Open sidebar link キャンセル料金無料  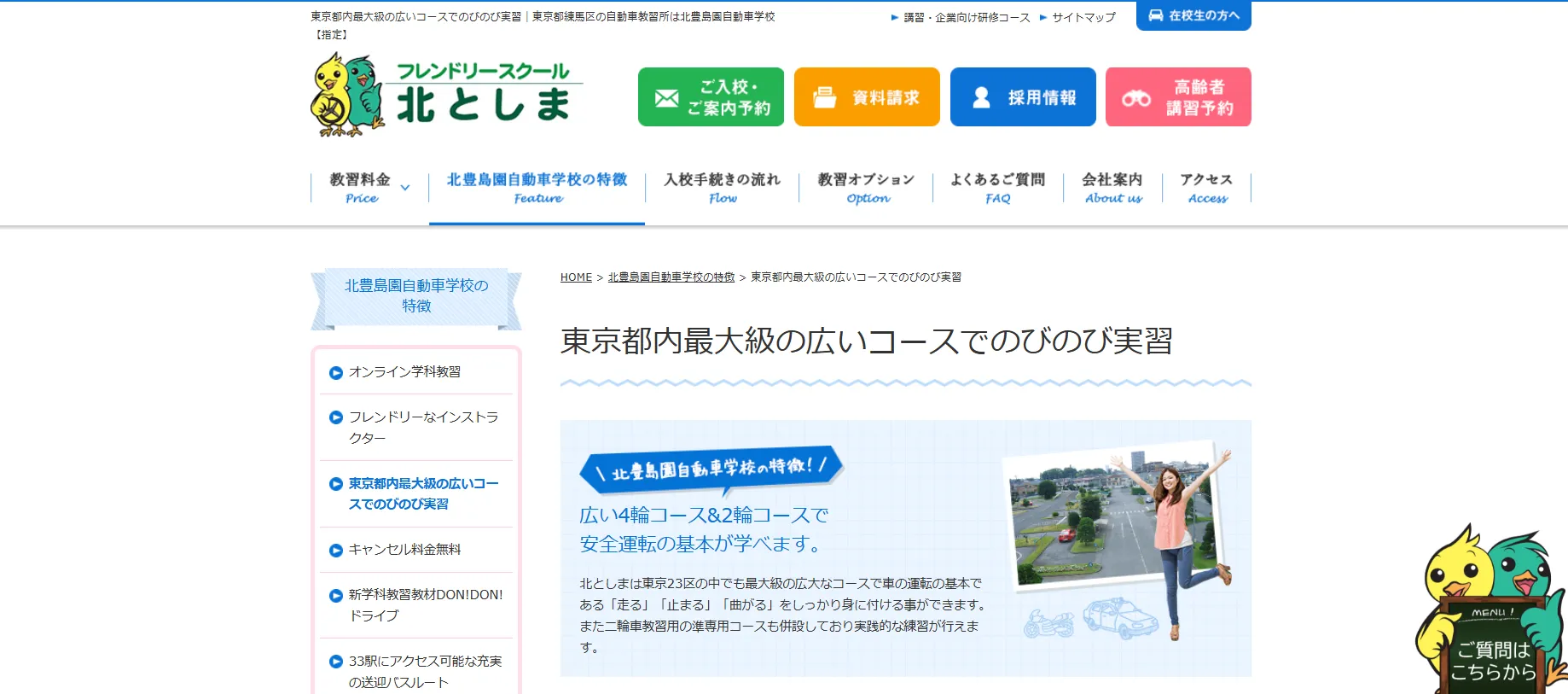pyautogui.click(x=404, y=550)
